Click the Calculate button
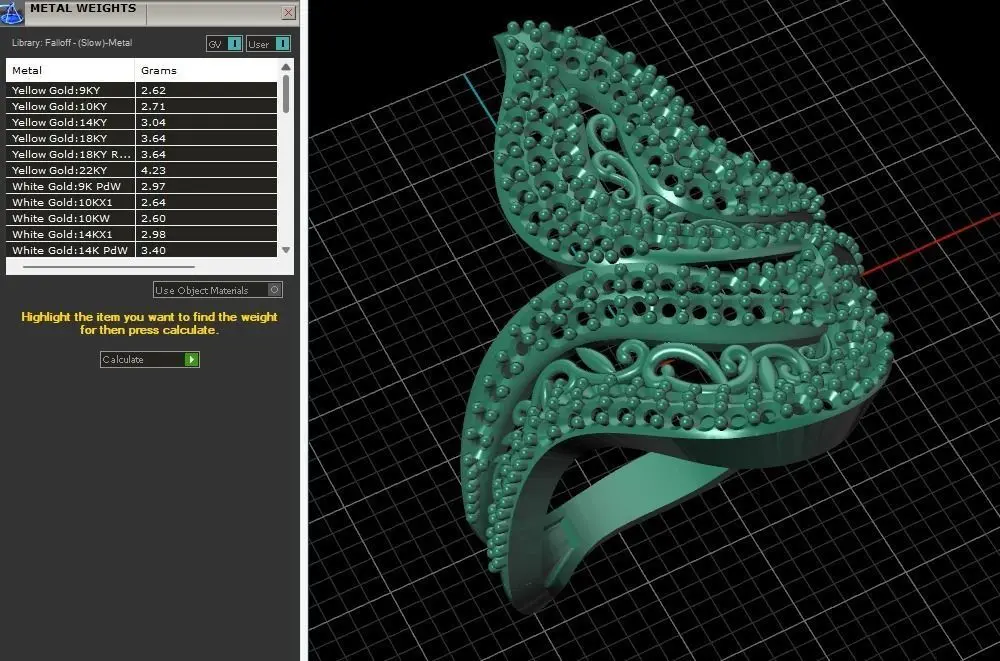The height and width of the screenshot is (661, 1000). [x=150, y=359]
